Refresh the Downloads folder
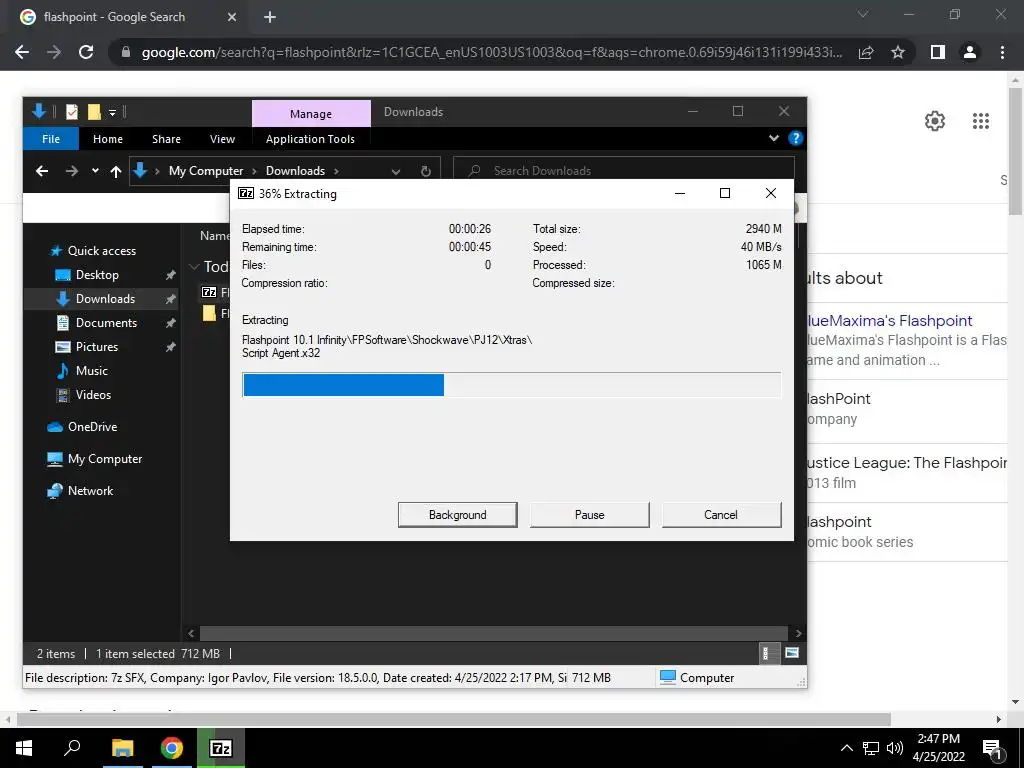1024x768 pixels. (426, 171)
